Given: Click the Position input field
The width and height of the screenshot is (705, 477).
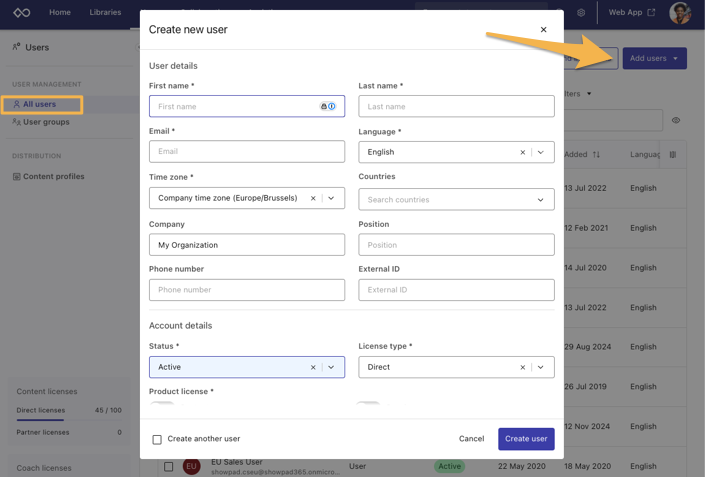Looking at the screenshot, I should click(x=456, y=245).
